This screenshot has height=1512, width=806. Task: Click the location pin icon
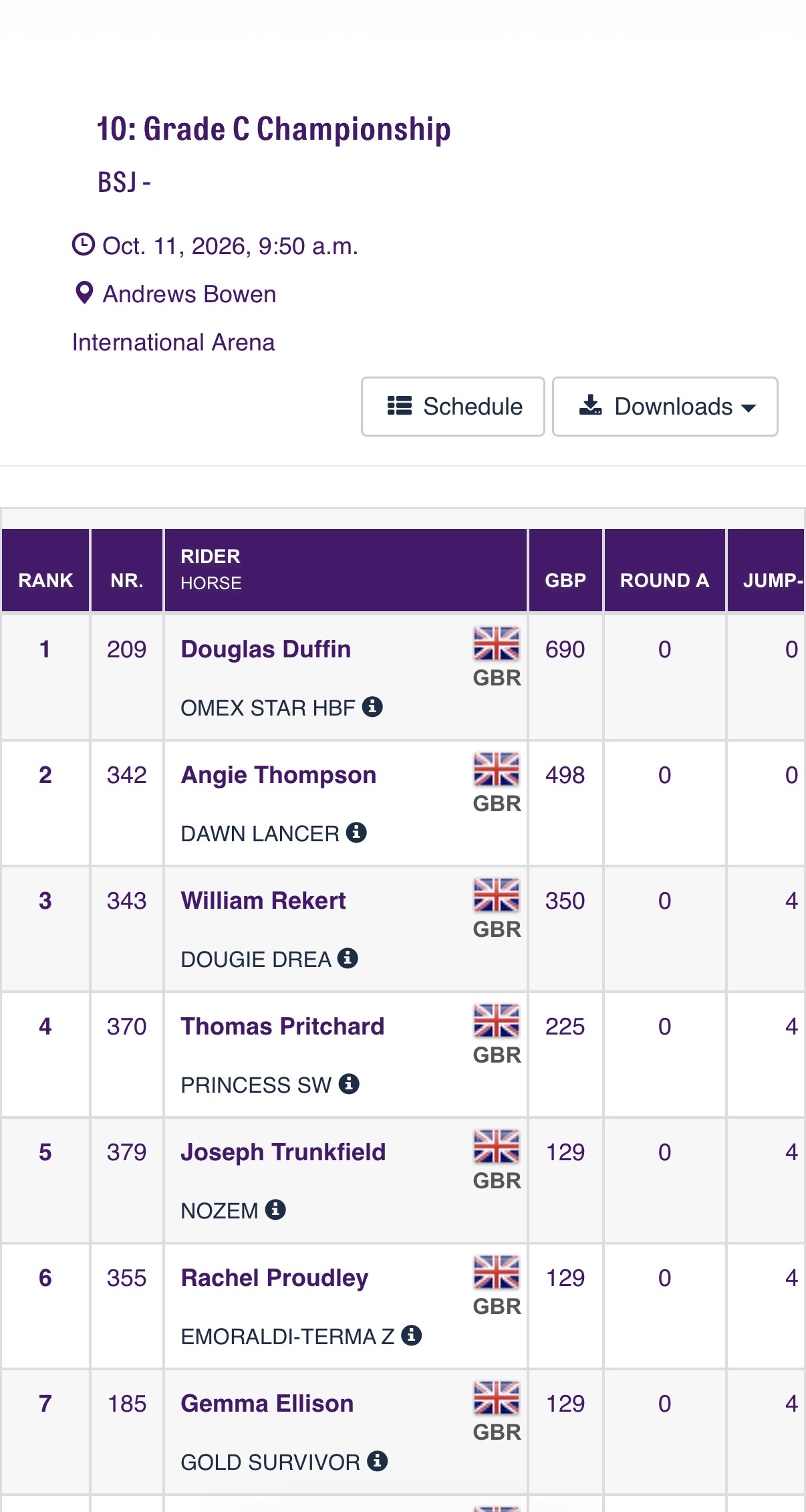coord(84,293)
